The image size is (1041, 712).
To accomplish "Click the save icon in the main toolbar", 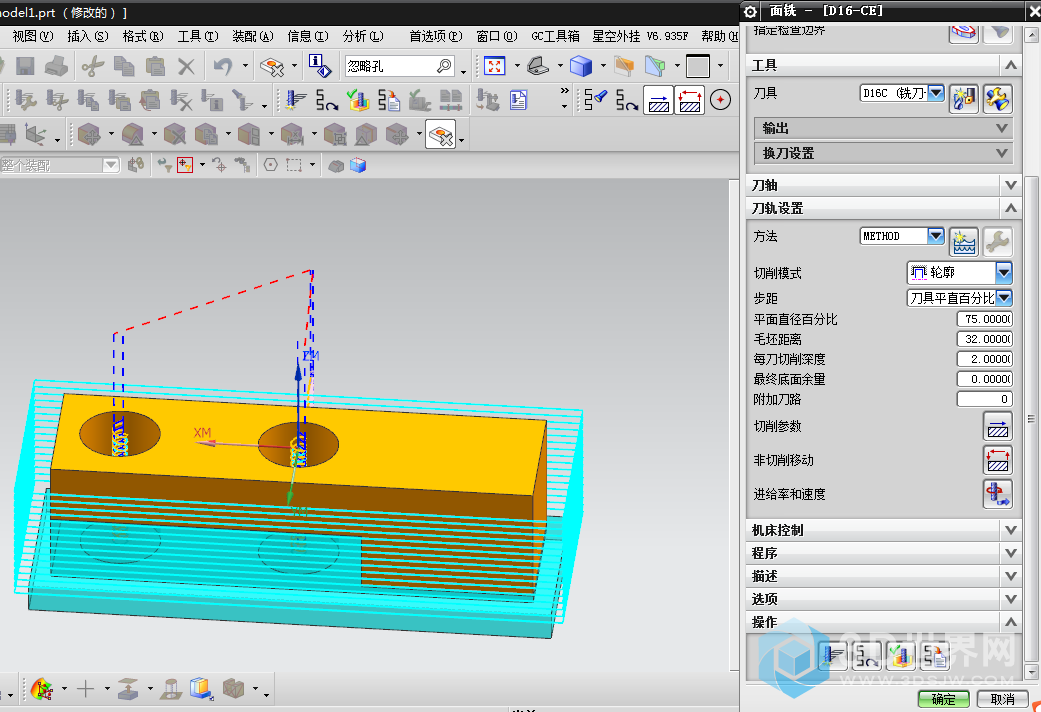I will point(25,66).
